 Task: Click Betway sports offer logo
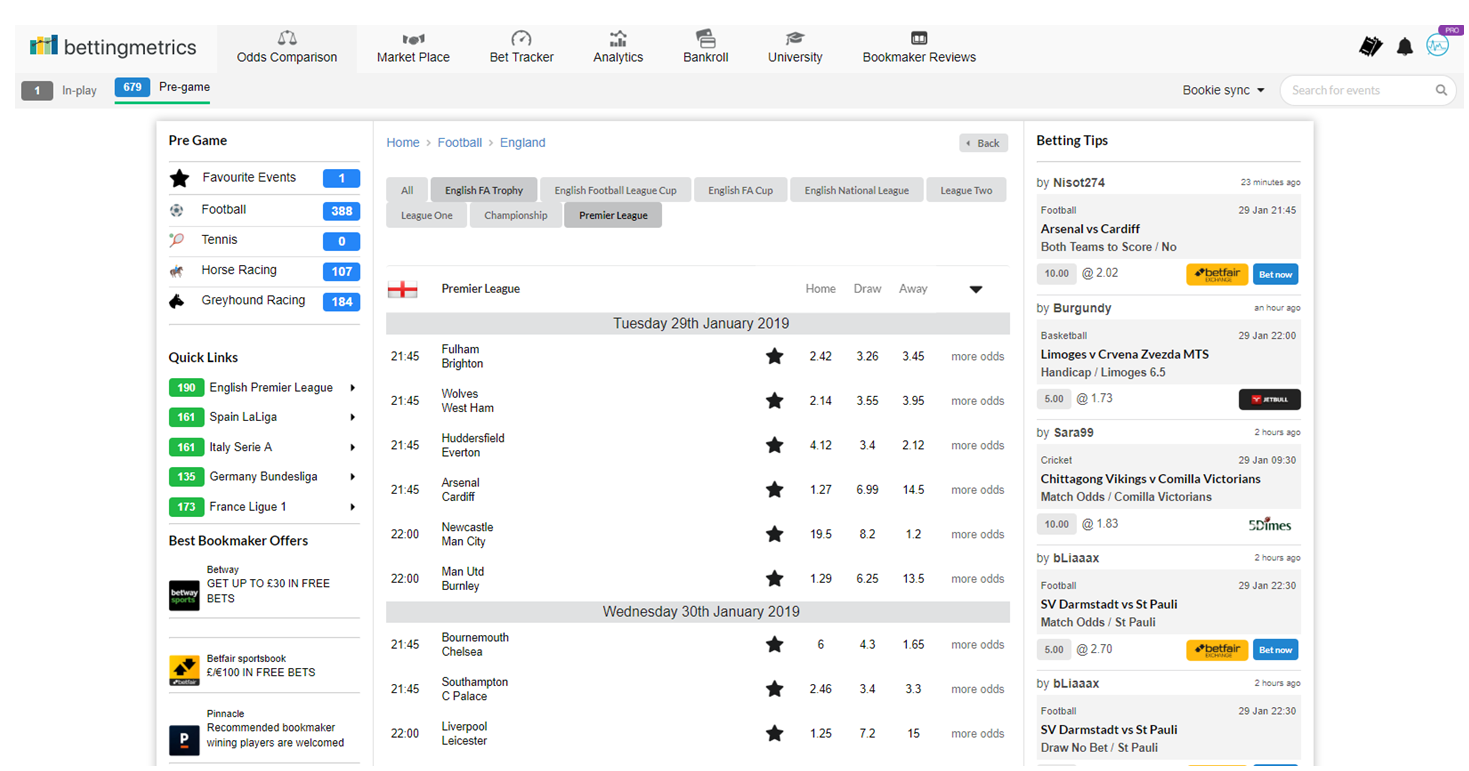click(184, 595)
